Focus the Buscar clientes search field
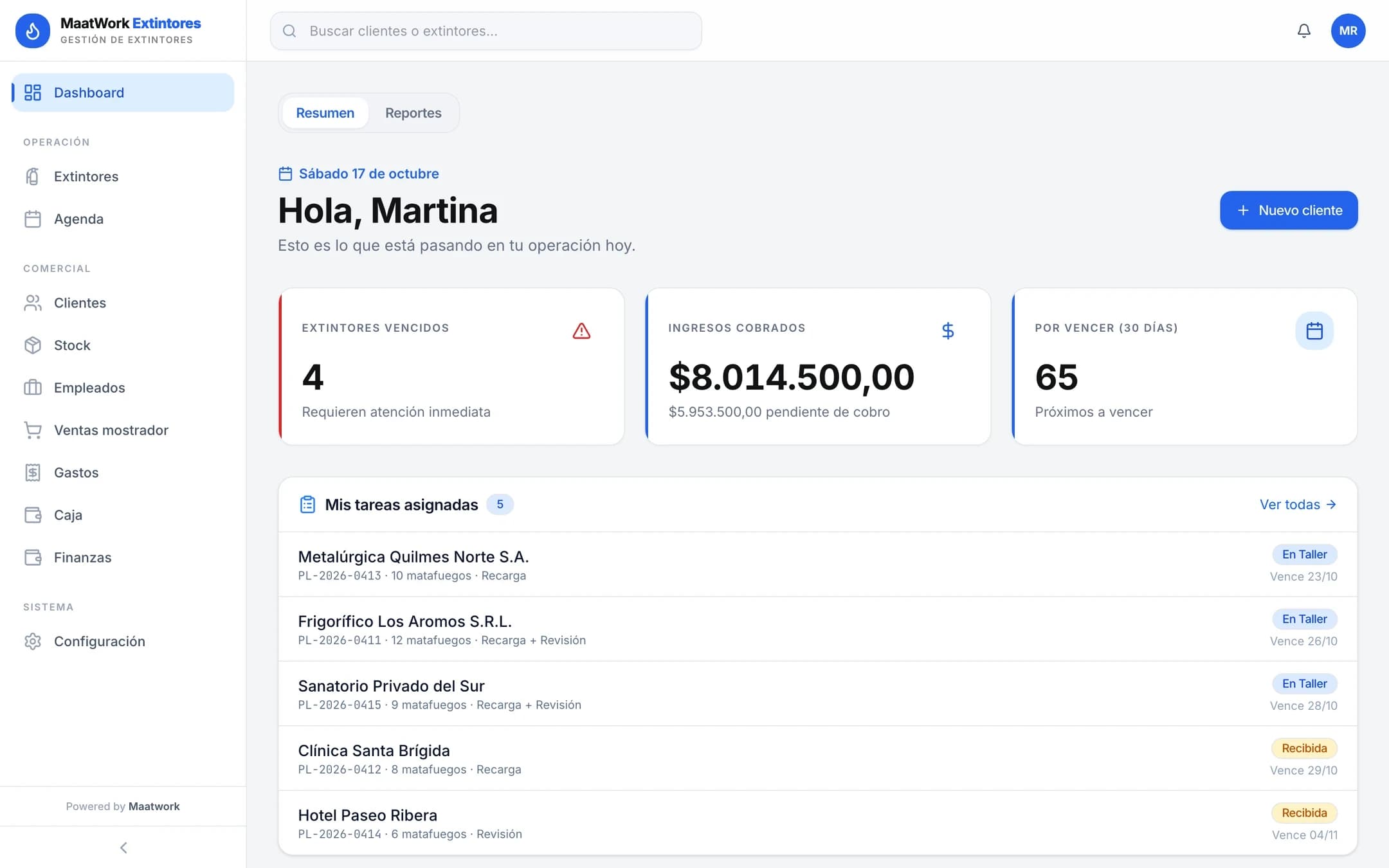This screenshot has width=1389, height=868. [486, 31]
